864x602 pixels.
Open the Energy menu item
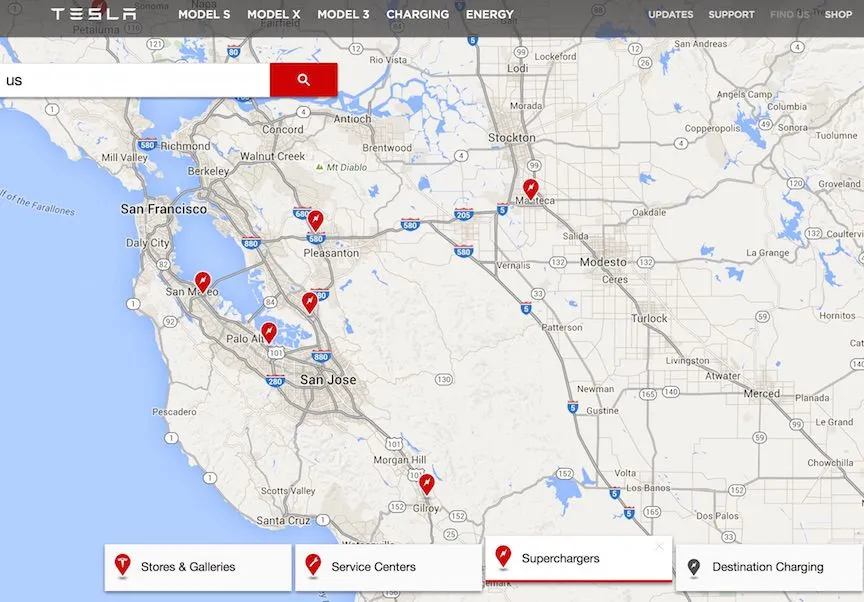pyautogui.click(x=489, y=15)
